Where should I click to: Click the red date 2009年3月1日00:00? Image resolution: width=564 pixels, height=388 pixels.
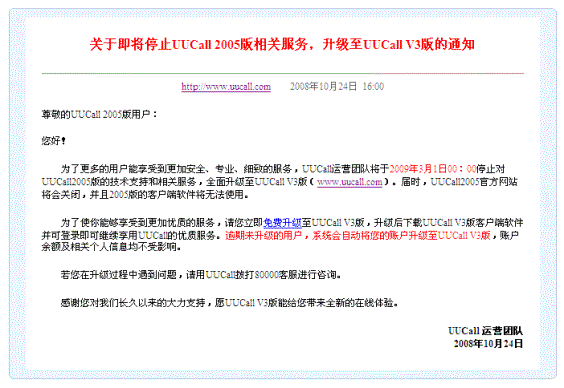[433, 169]
